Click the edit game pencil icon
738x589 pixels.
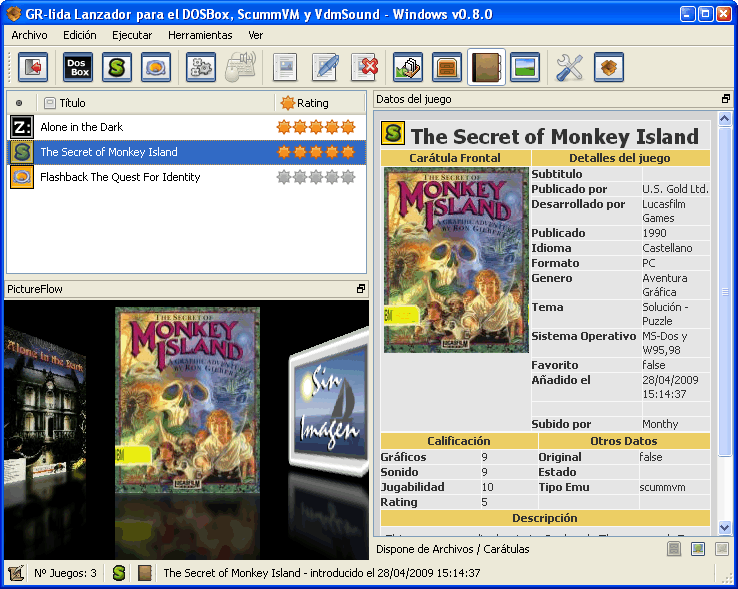pos(326,67)
